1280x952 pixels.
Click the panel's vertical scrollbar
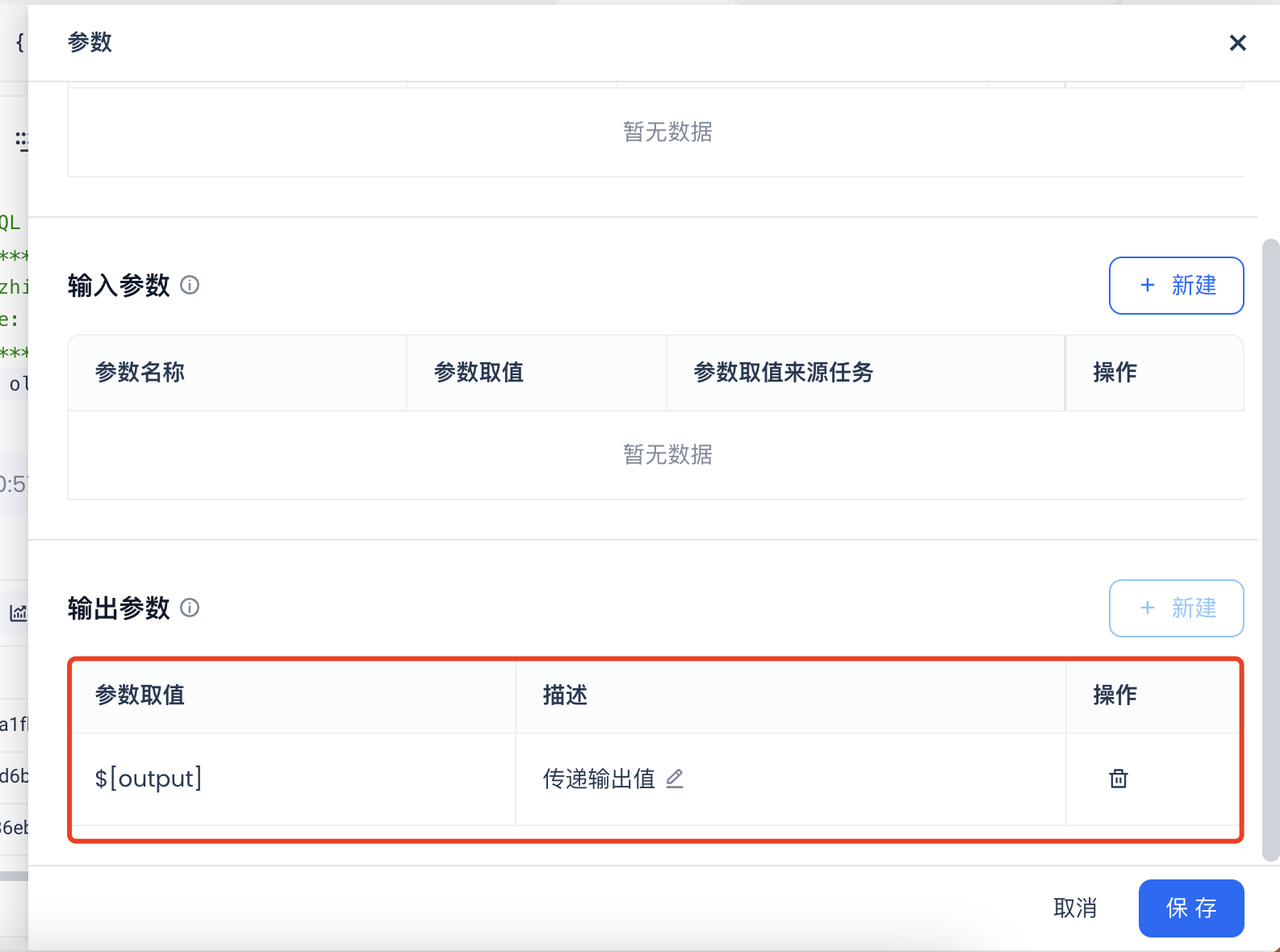point(1270,550)
